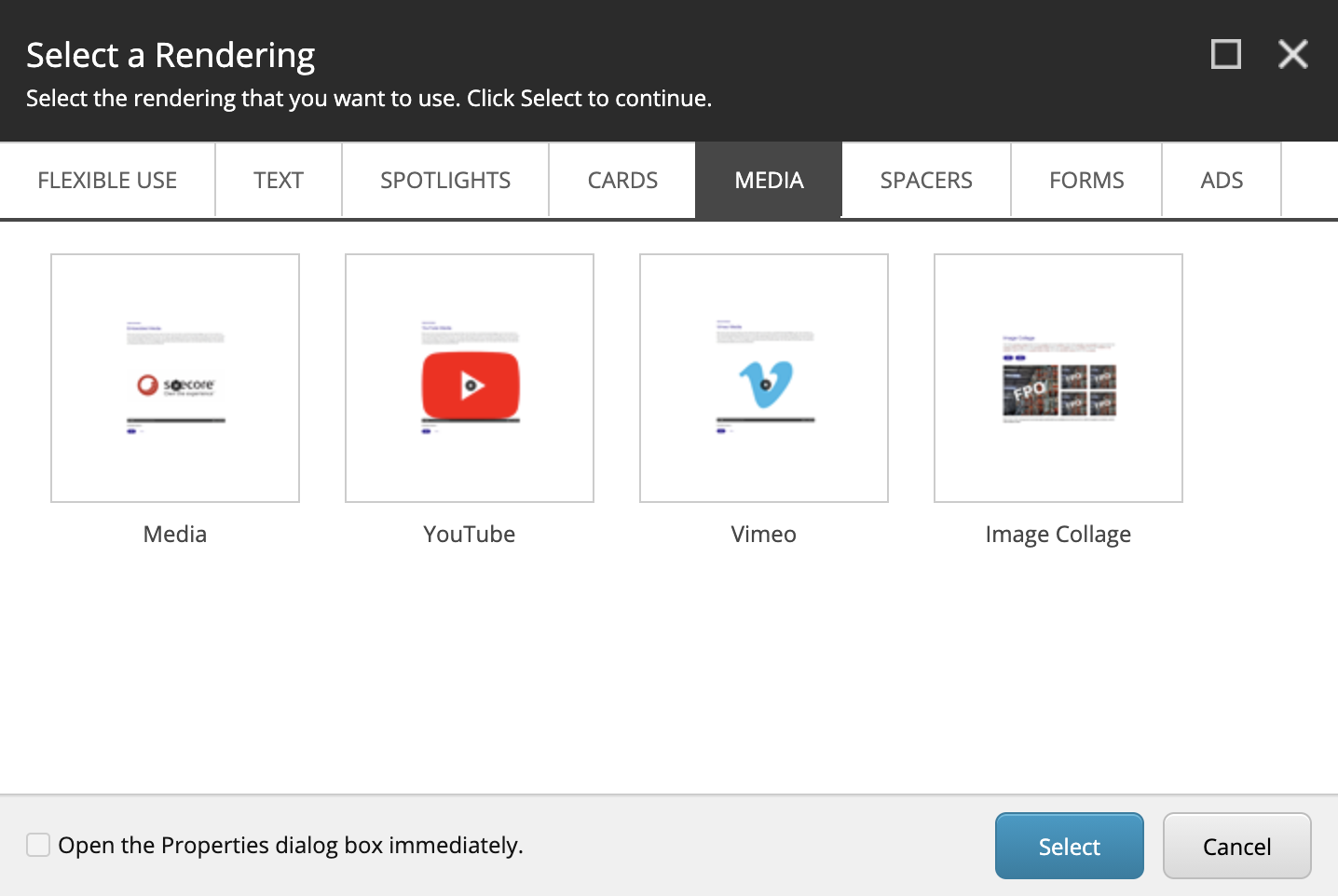Switch to the FORMS tab
Image resolution: width=1338 pixels, height=896 pixels.
(1085, 180)
